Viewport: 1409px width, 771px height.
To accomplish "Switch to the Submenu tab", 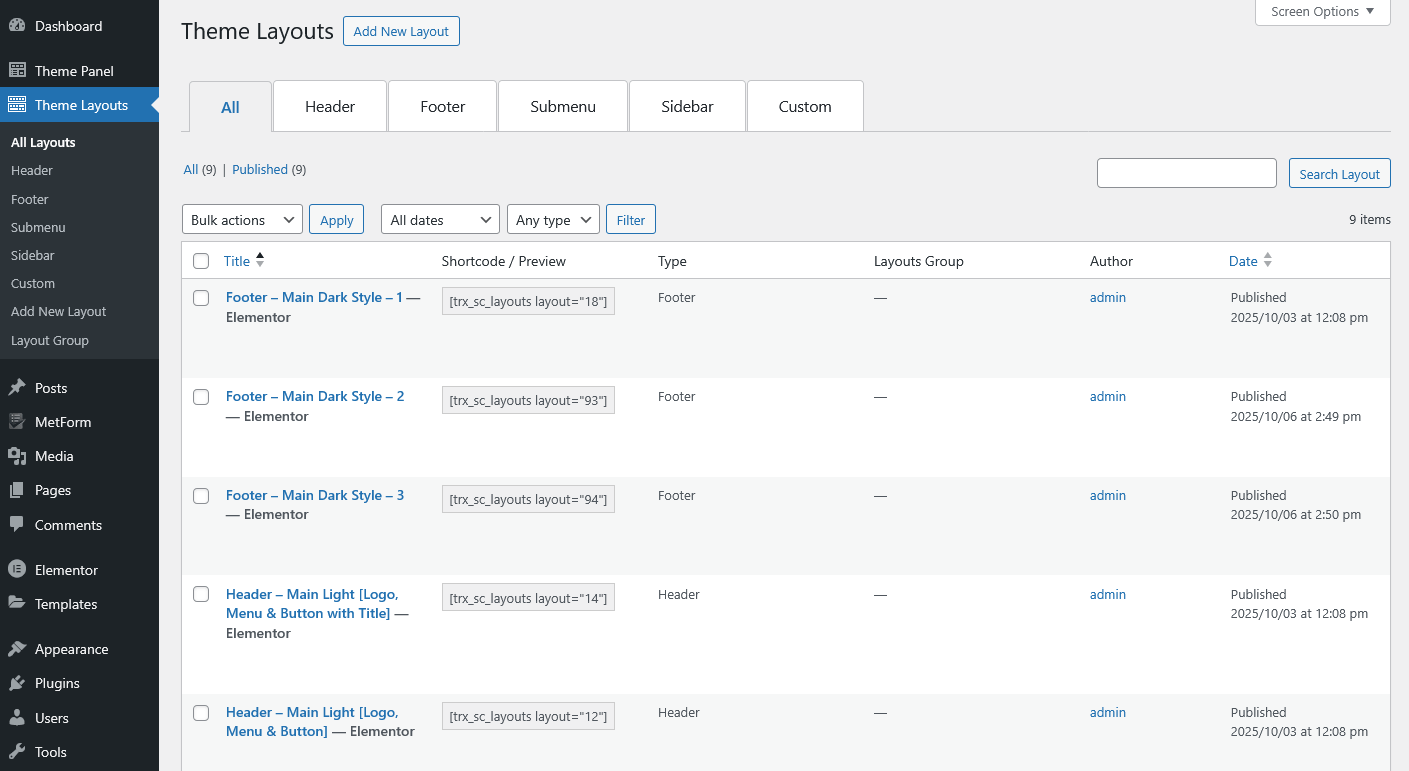I will (563, 107).
